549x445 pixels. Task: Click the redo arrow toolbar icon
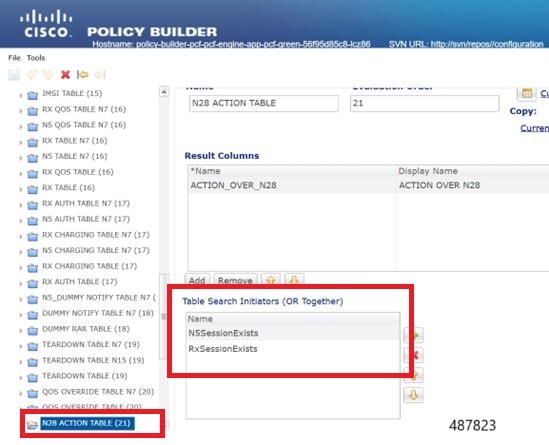point(48,75)
